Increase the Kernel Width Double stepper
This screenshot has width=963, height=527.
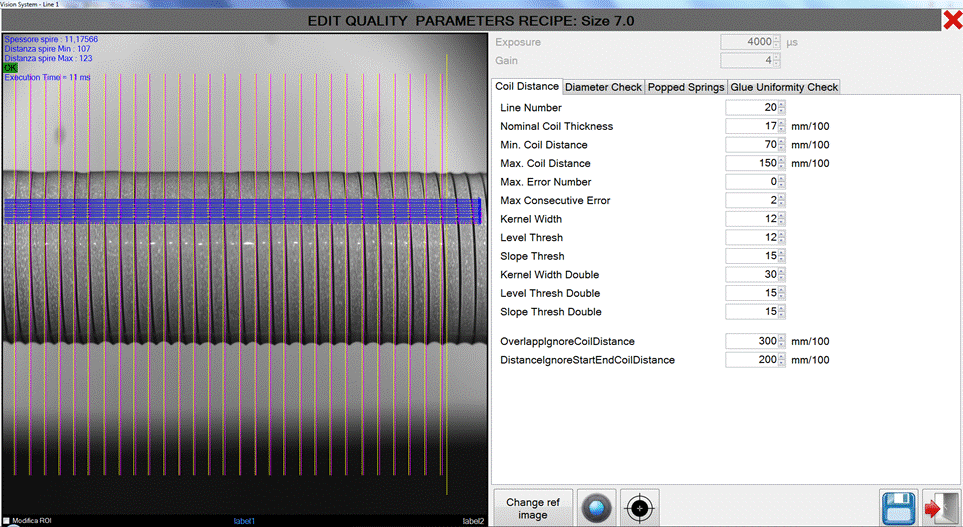[781, 271]
